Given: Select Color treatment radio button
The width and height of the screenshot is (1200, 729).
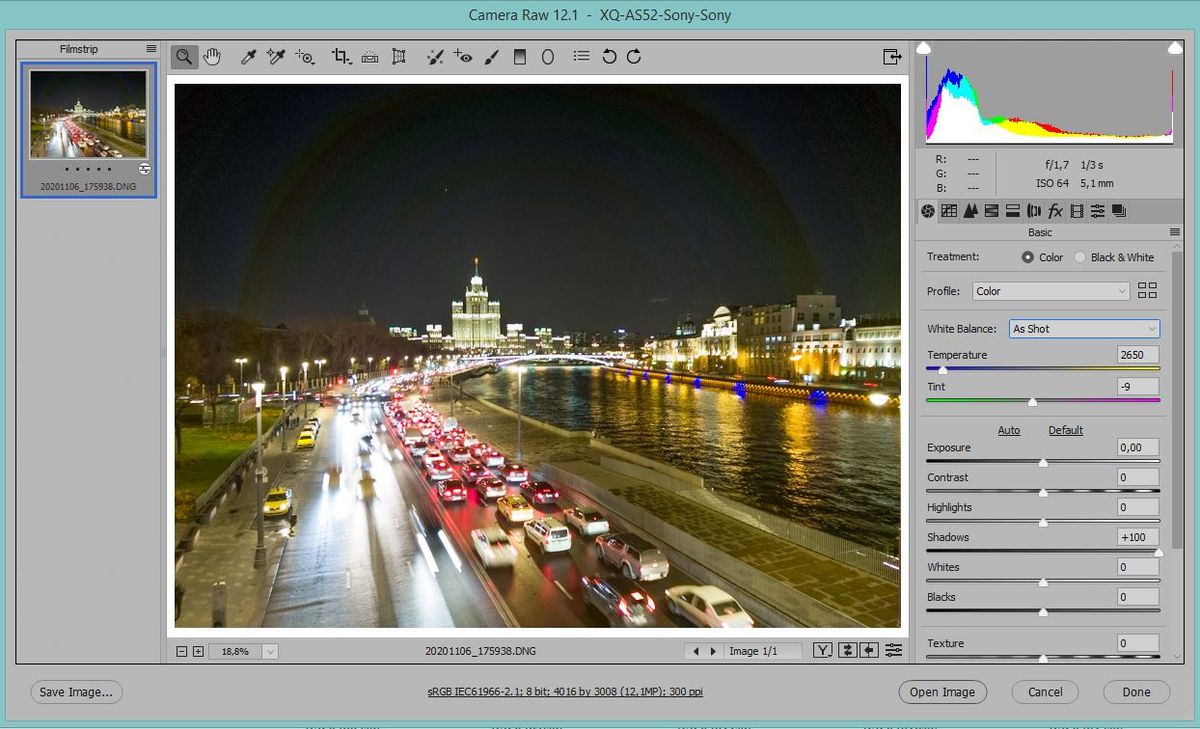Looking at the screenshot, I should 1028,257.
